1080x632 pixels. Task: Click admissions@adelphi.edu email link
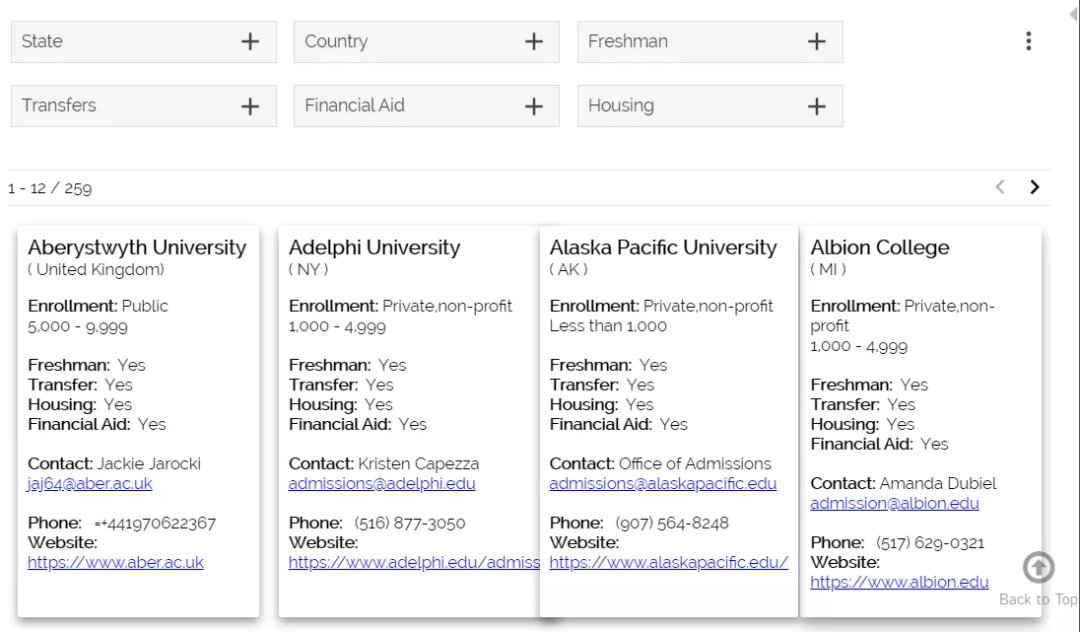click(x=382, y=484)
